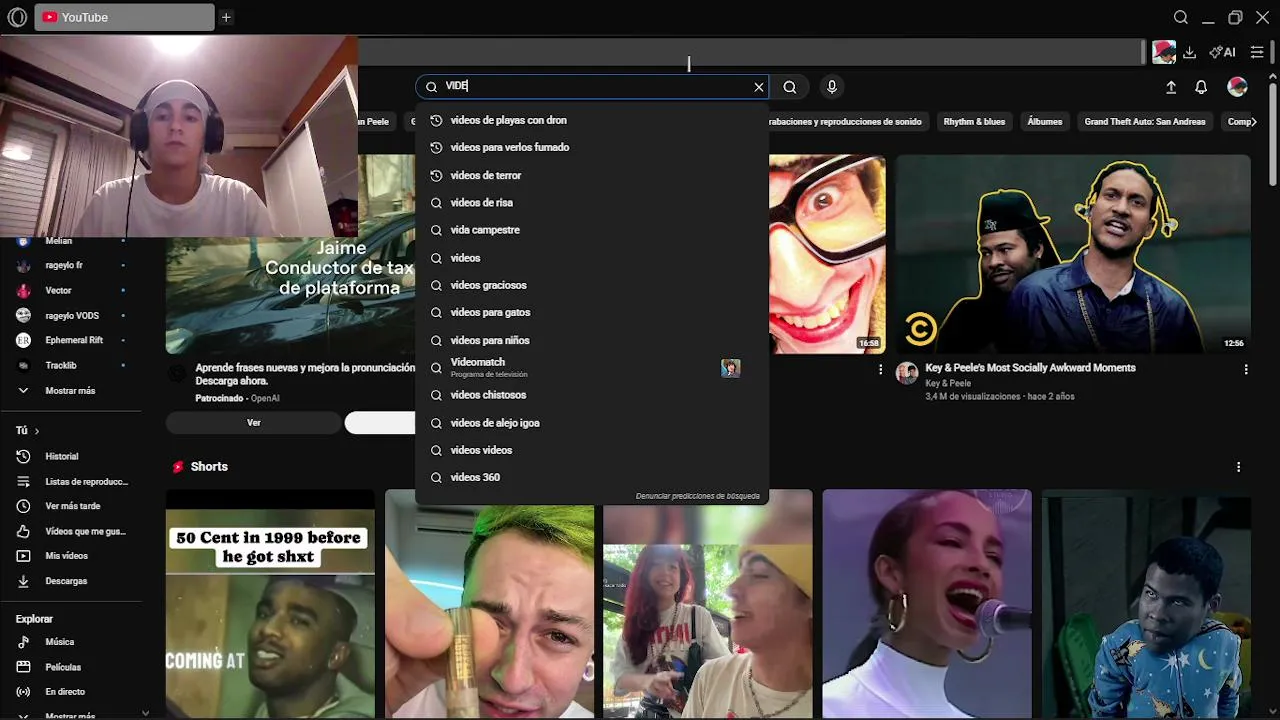Open the upload/create video icon
The image size is (1280, 720).
(1171, 87)
